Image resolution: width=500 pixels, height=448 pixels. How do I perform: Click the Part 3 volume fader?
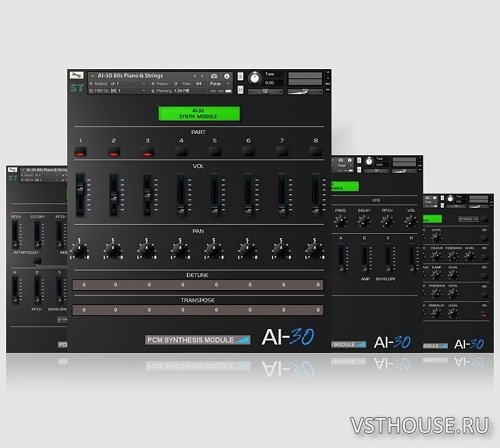coord(147,195)
